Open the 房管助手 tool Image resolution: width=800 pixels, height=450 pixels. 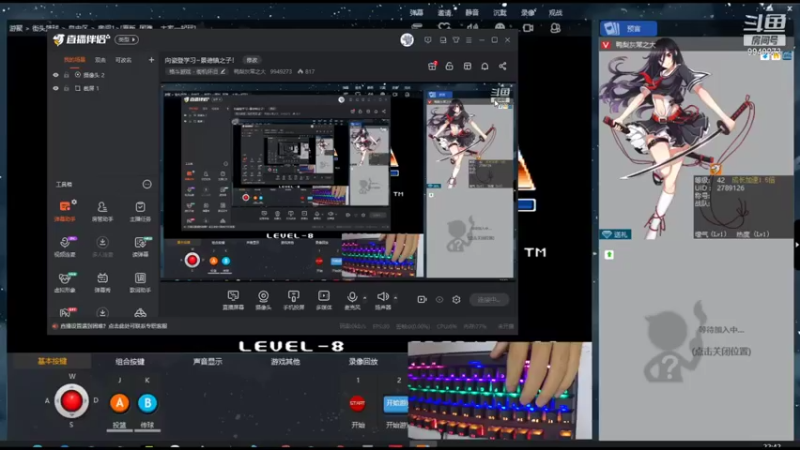102,210
